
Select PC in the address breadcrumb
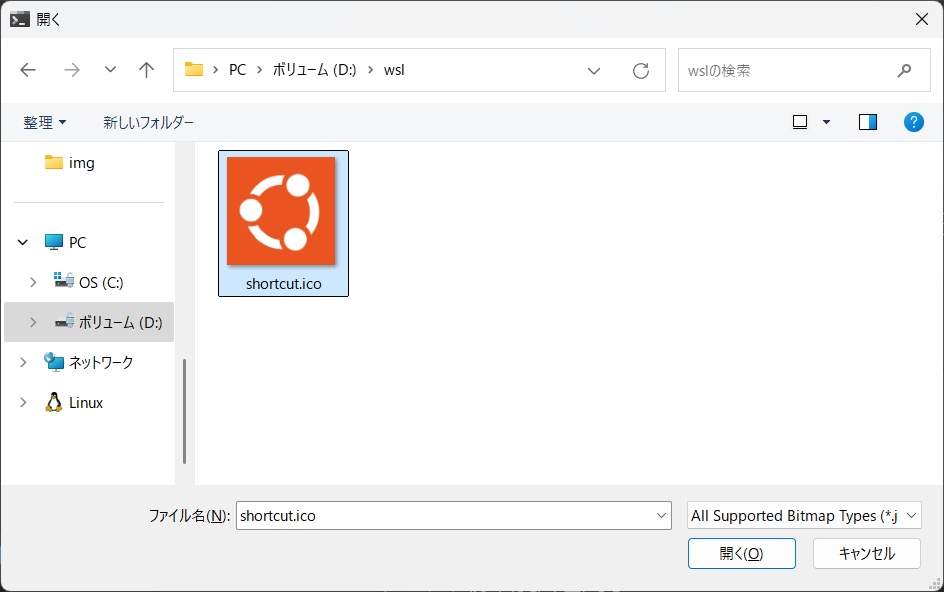(237, 70)
